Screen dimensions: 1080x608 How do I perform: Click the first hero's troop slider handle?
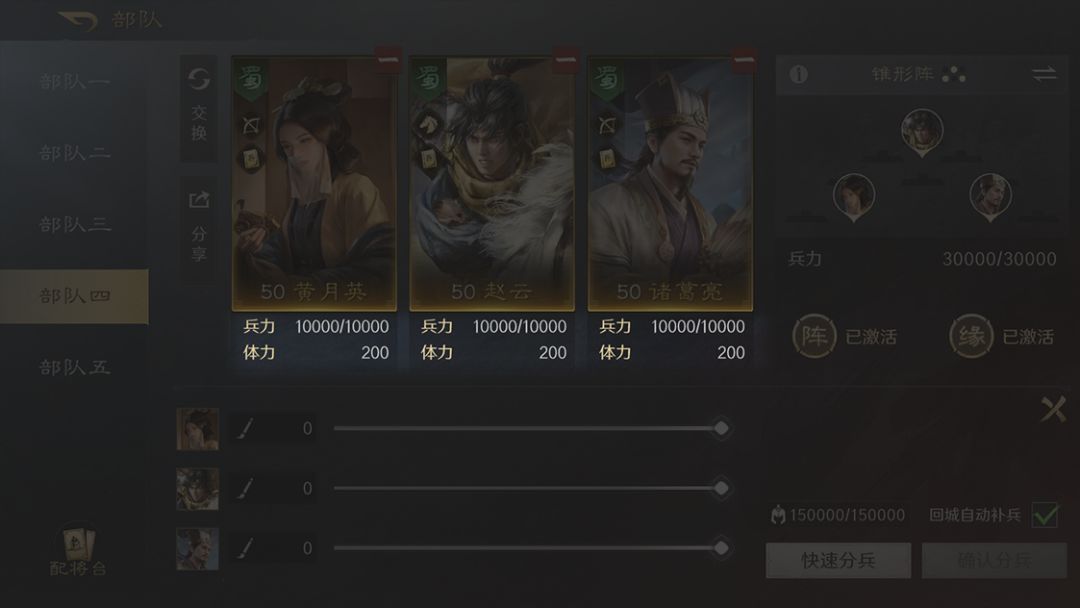pyautogui.click(x=721, y=428)
